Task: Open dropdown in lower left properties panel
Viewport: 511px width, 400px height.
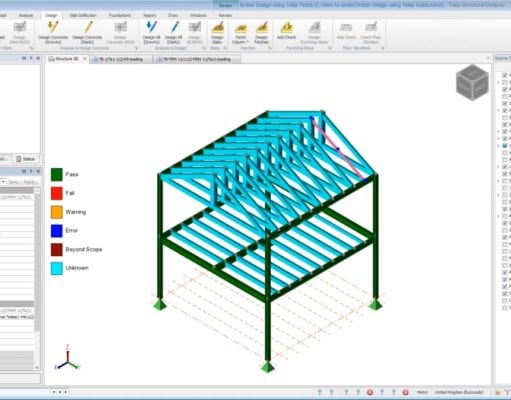Action: click(3, 182)
